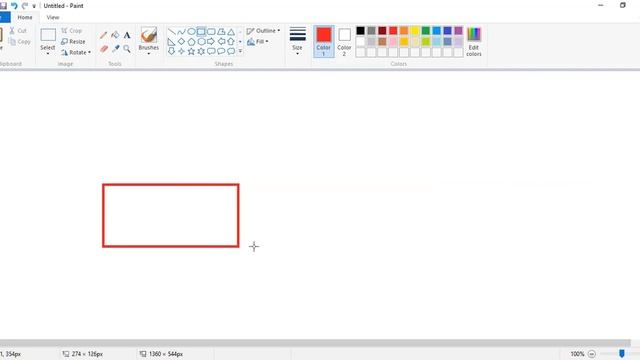This screenshot has height=360, width=640.
Task: Choose the Polygon shape
Action: 221,31
